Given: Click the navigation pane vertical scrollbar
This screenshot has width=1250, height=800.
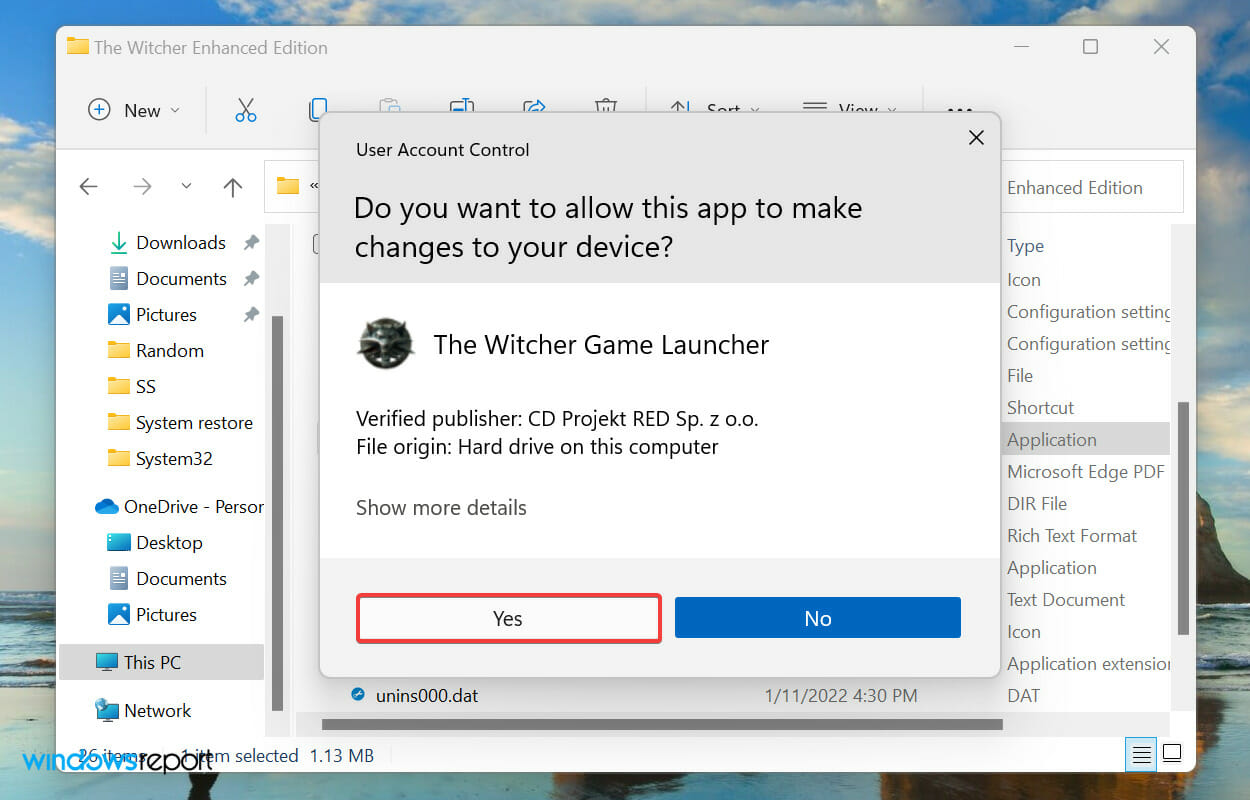Looking at the screenshot, I should 277,512.
